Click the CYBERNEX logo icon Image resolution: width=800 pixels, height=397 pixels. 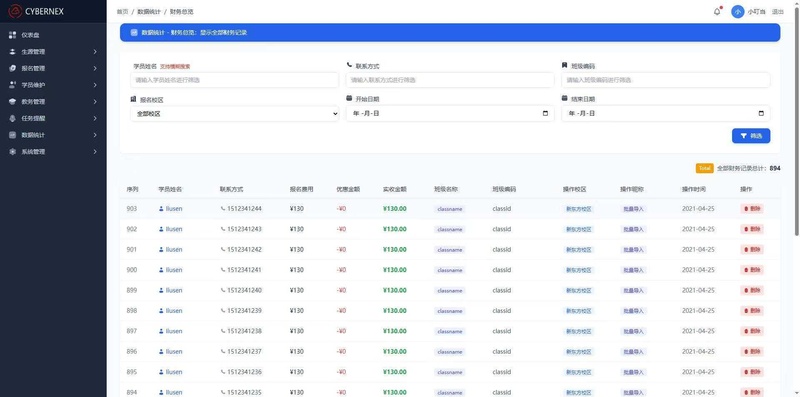(15, 11)
